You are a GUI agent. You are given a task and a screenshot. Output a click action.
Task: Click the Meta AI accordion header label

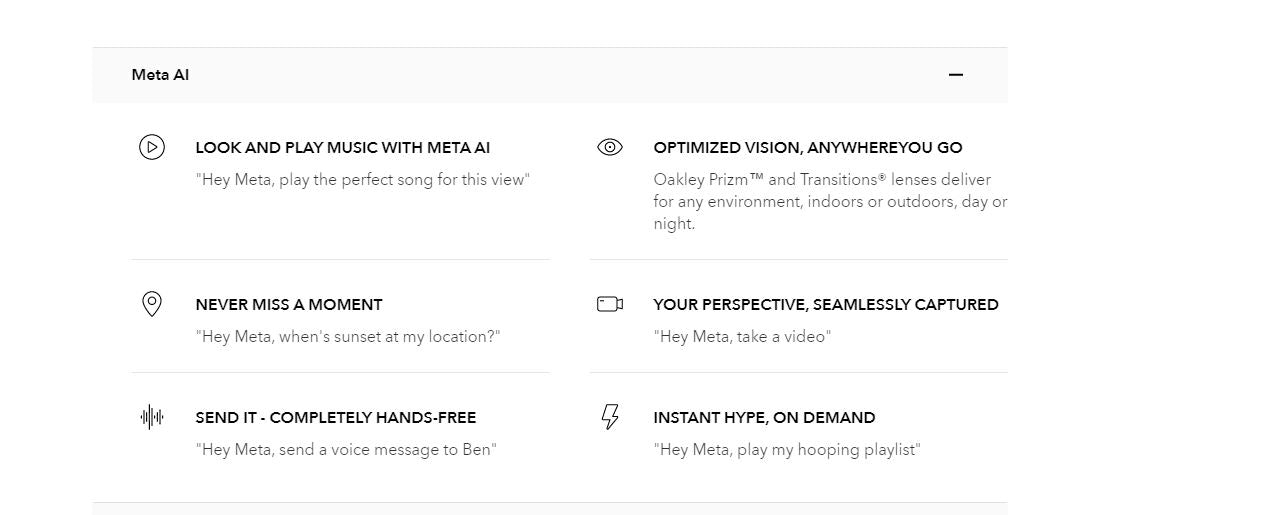tap(160, 75)
